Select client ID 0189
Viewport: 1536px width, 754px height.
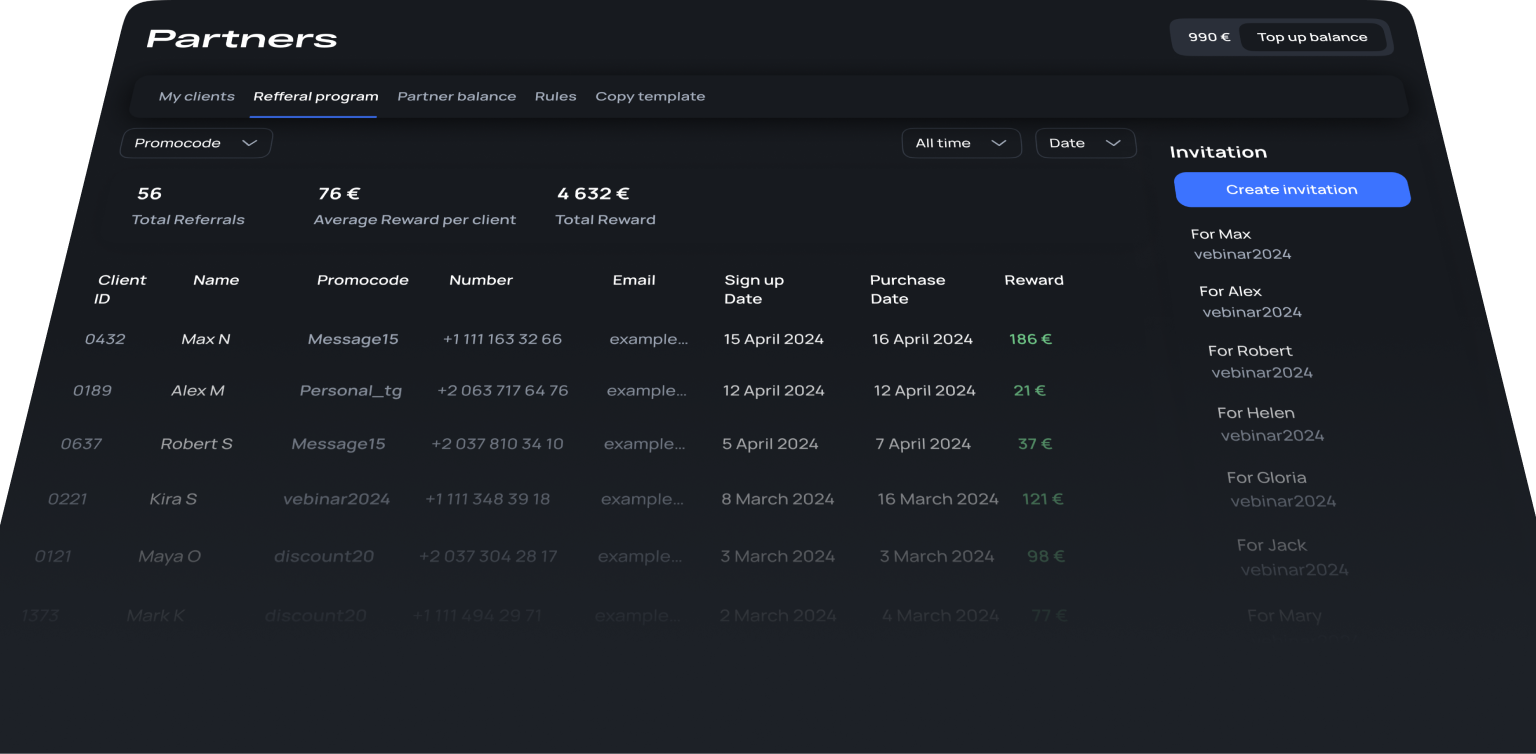92,391
